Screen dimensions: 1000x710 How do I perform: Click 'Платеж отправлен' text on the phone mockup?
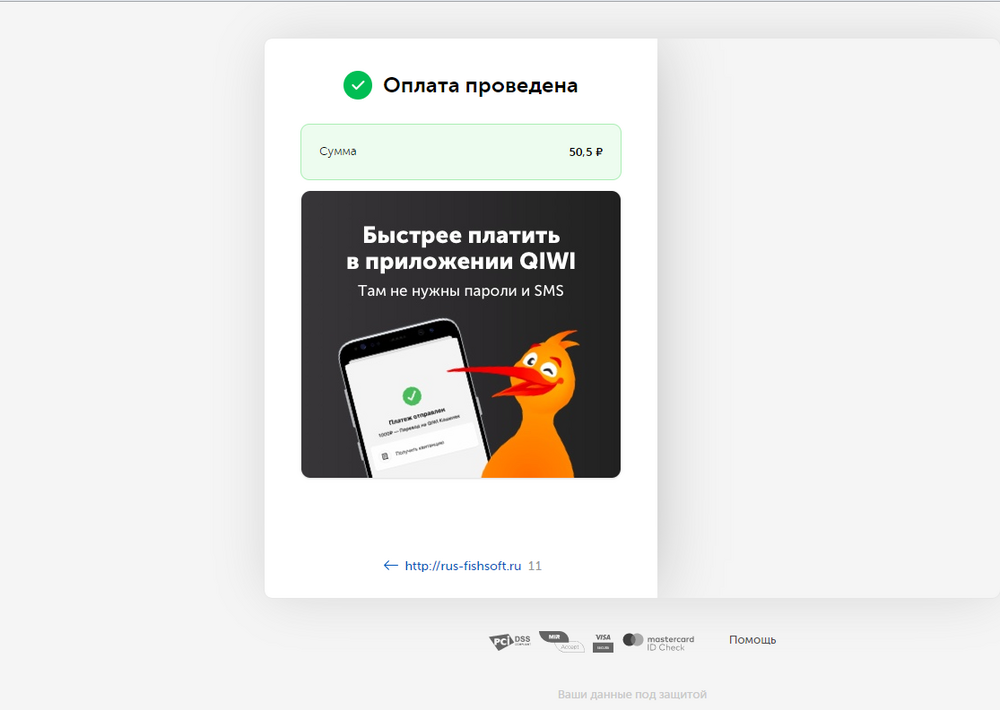click(x=413, y=422)
